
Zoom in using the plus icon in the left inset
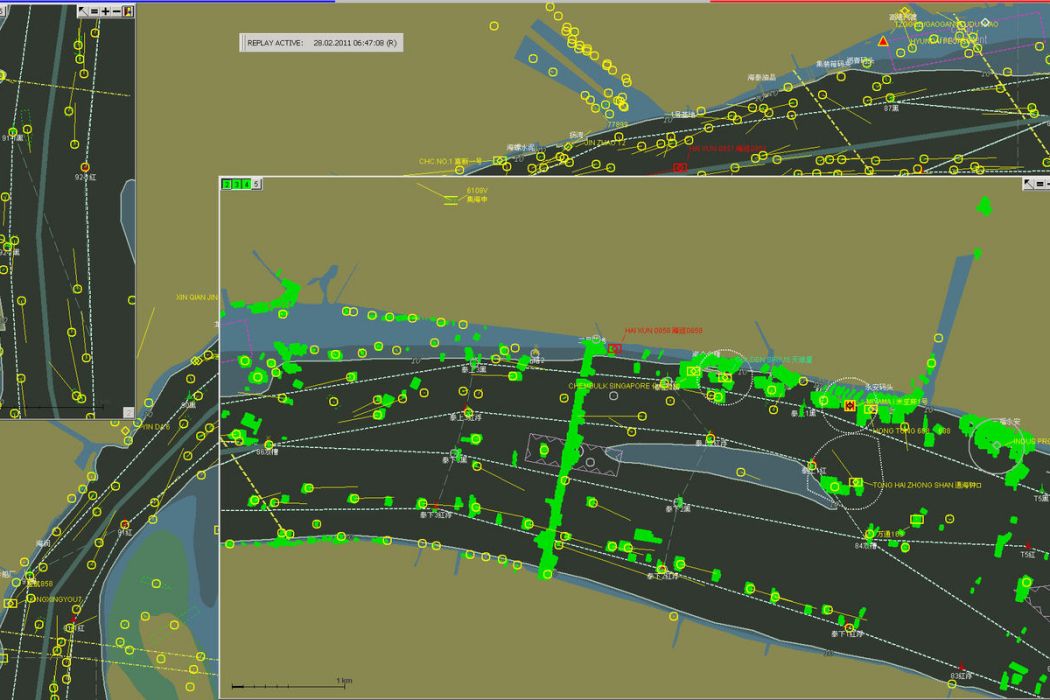click(x=105, y=11)
